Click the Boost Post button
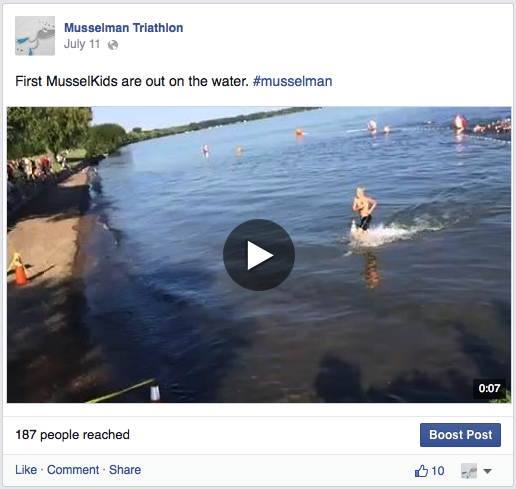Image resolution: width=516 pixels, height=489 pixels. (460, 435)
